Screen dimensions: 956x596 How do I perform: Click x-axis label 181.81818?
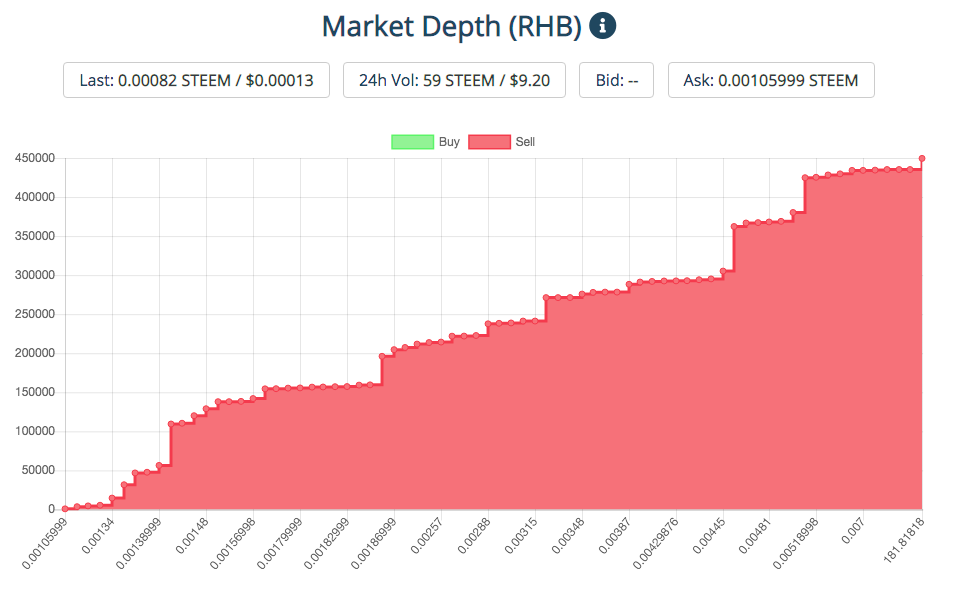904,540
